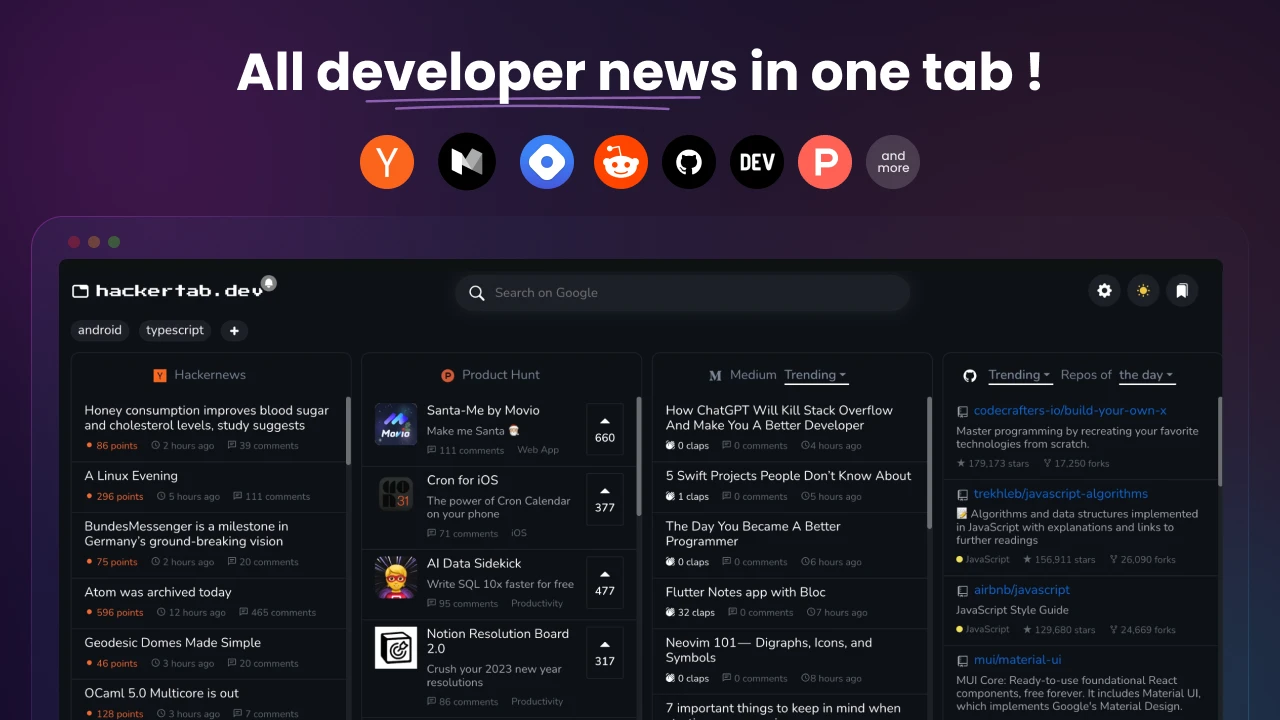This screenshot has height=720, width=1280.
Task: Open settings with the gear icon
Action: coord(1104,291)
